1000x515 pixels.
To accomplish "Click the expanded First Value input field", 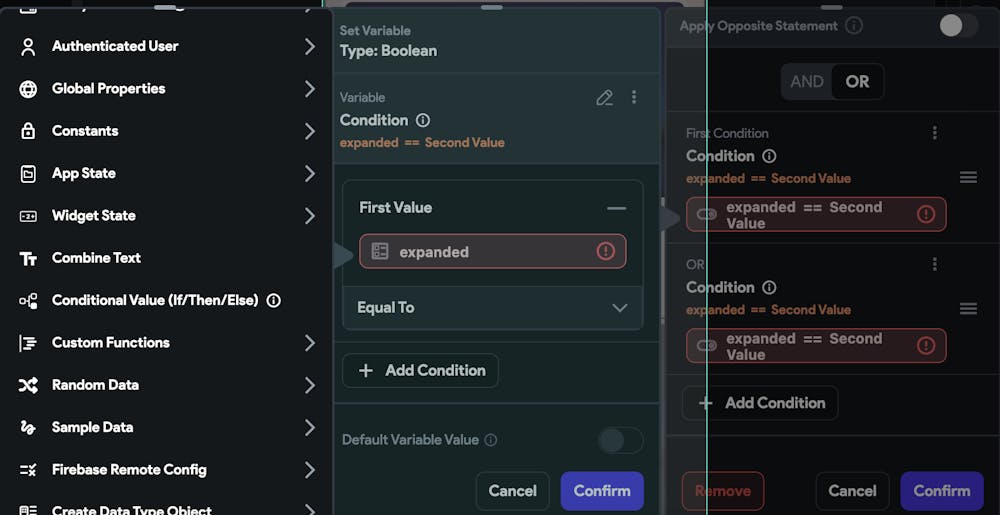I will (480, 252).
